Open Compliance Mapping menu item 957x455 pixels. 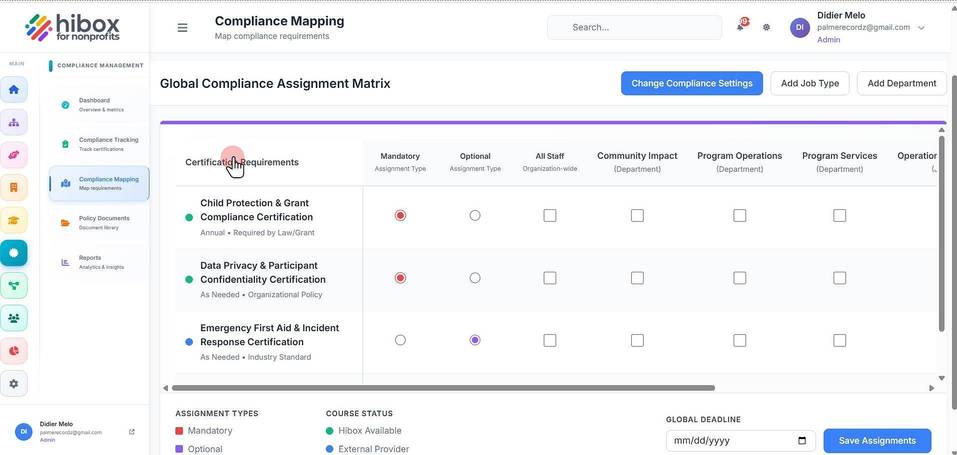99,183
